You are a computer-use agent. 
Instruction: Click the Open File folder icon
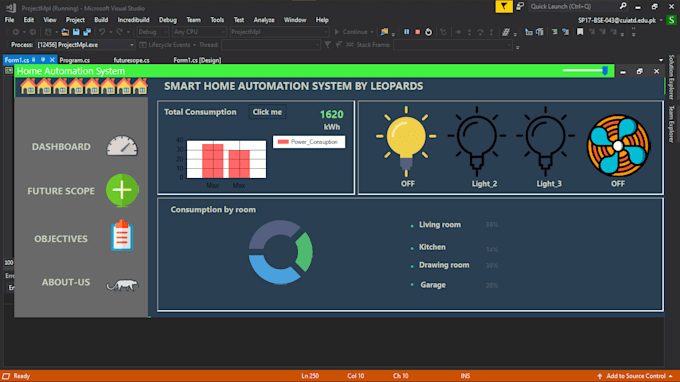coord(65,32)
